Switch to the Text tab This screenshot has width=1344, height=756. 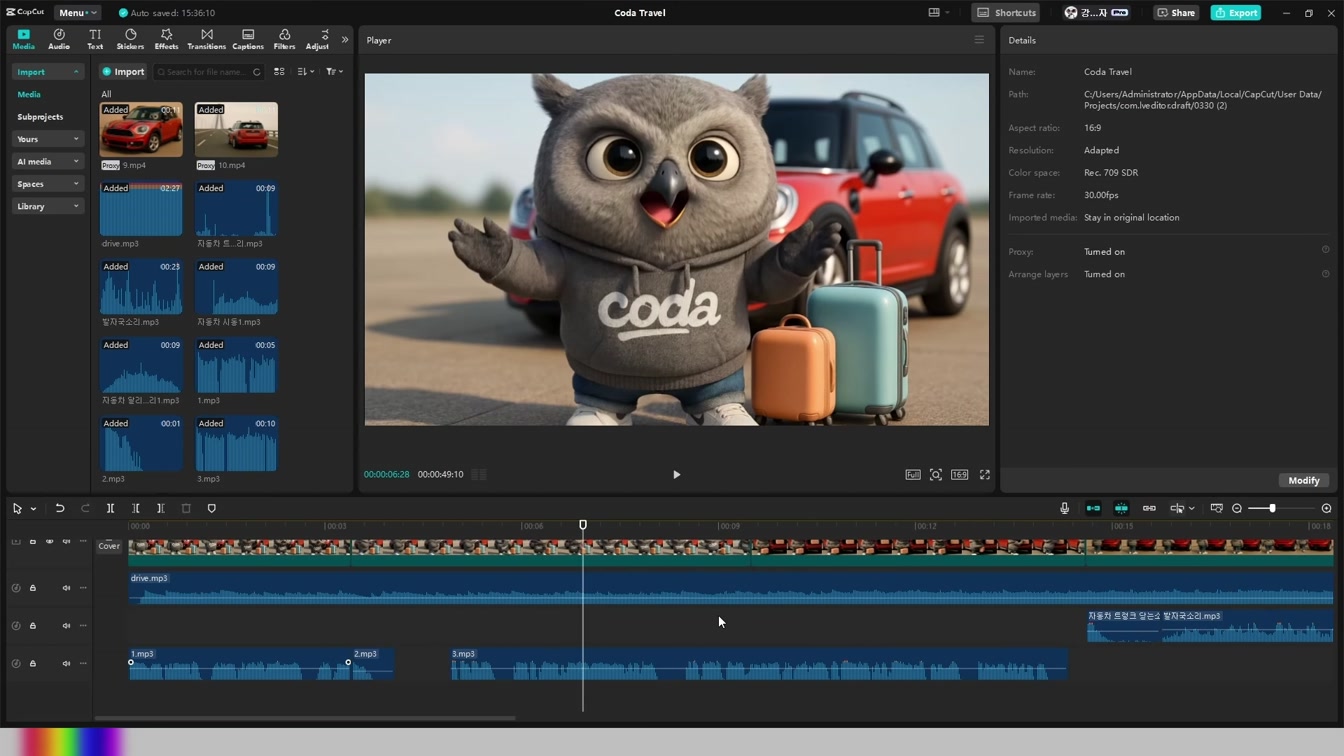(x=95, y=39)
